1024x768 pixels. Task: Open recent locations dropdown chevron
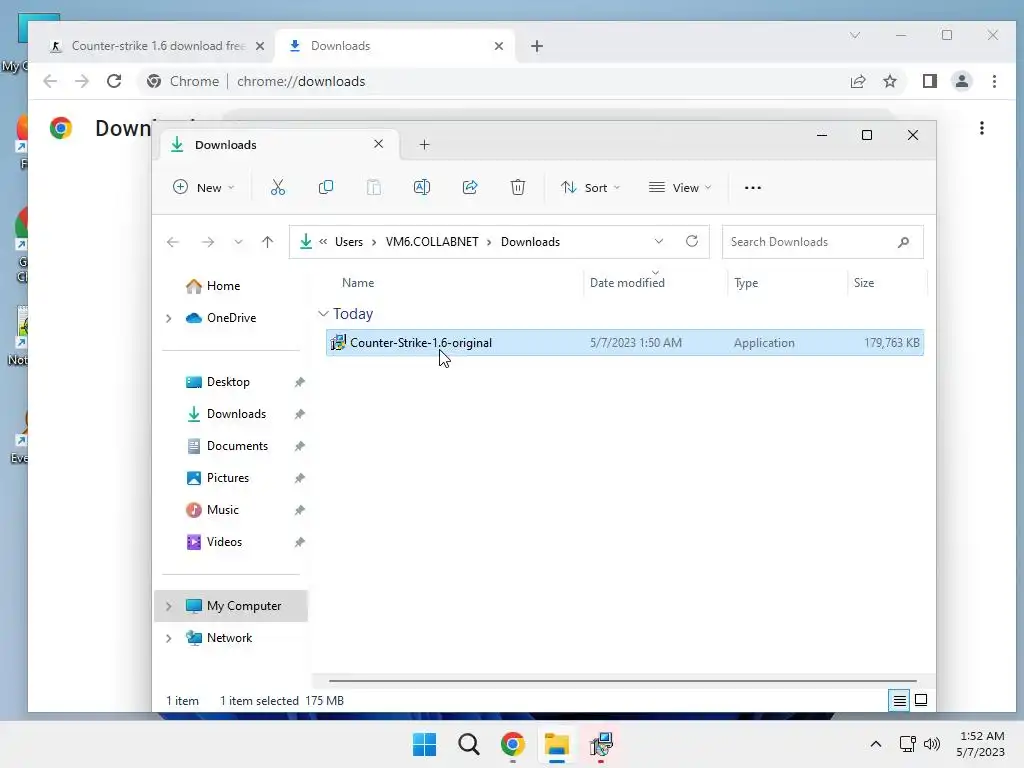click(238, 242)
